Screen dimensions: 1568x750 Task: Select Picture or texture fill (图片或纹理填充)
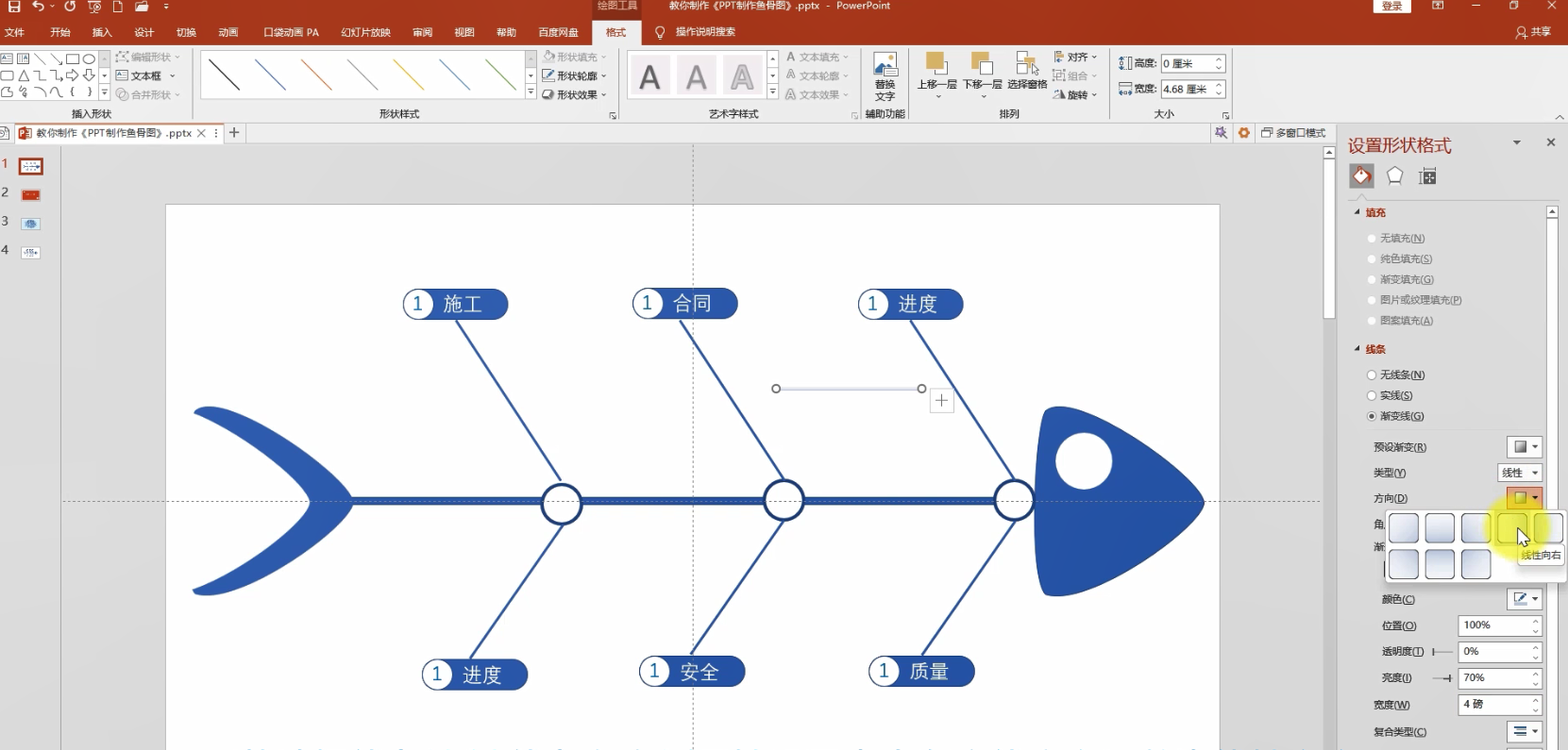[1372, 300]
